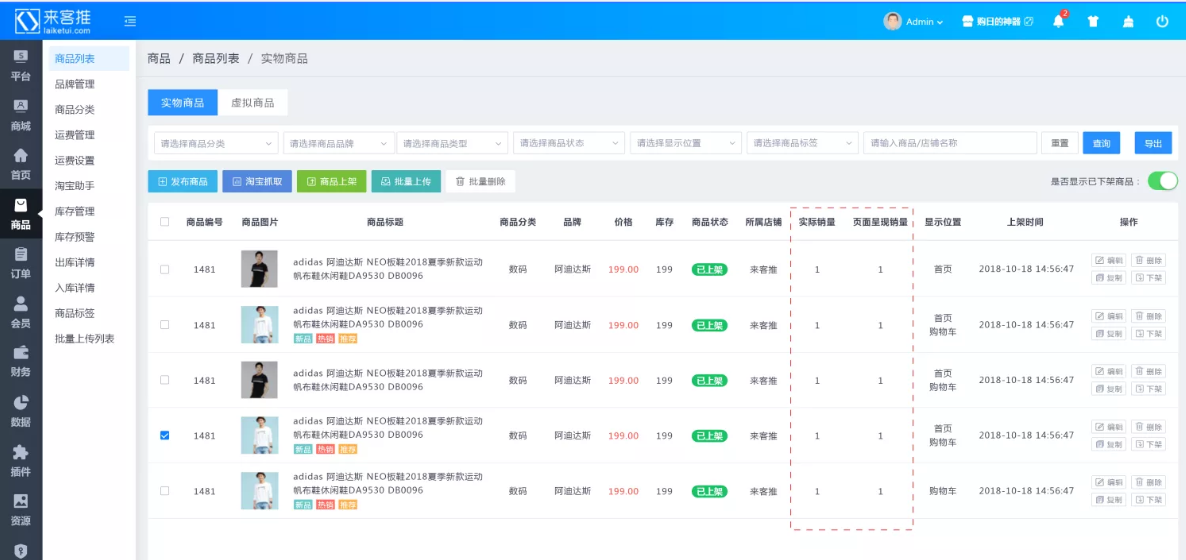This screenshot has height=560, width=1186.
Task: Open the 请选择显示位置 dropdown
Action: (x=686, y=143)
